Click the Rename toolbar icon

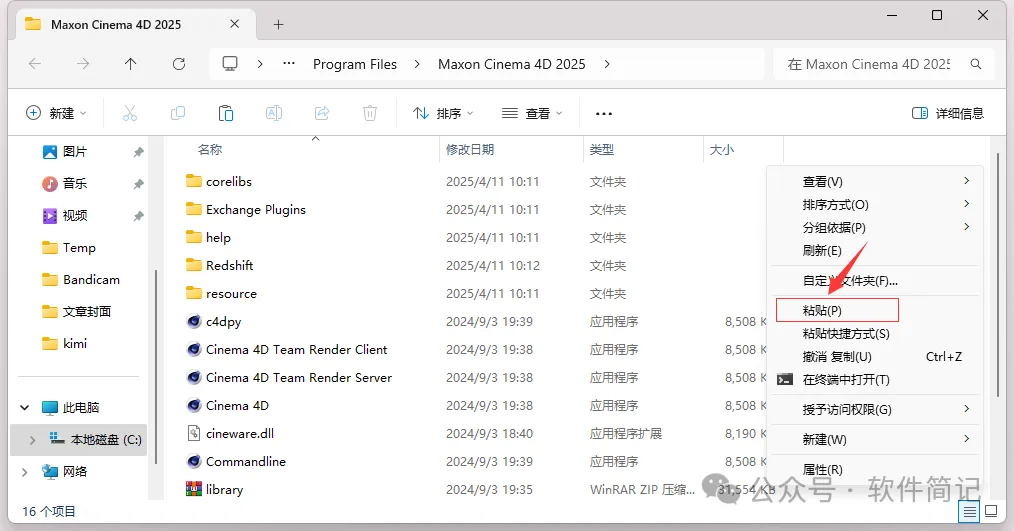click(274, 114)
